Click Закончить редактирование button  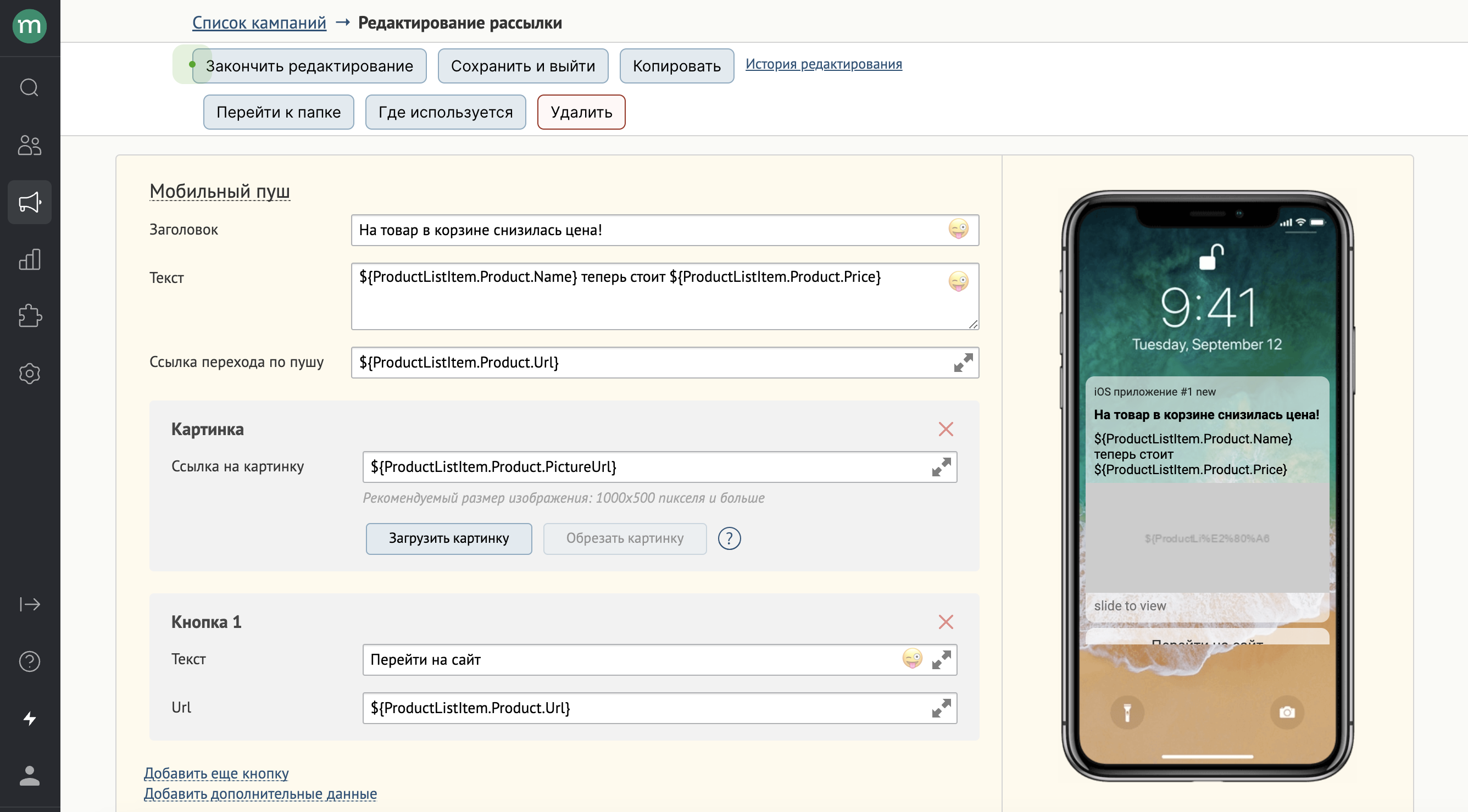[x=309, y=66]
